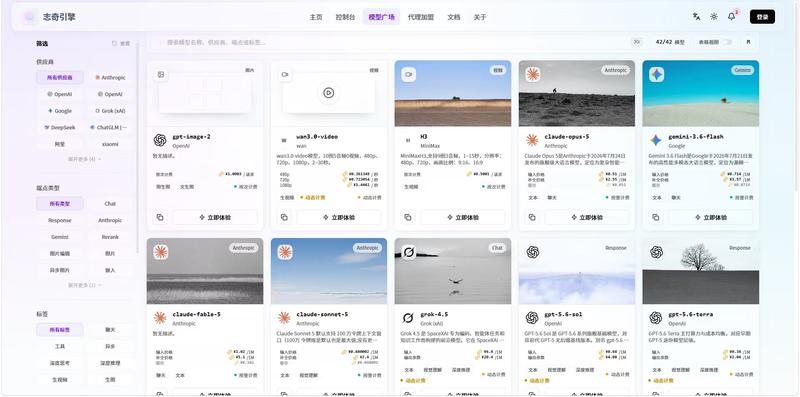
Task: Click the 志奇引擎 logo icon
Action: tap(30, 17)
